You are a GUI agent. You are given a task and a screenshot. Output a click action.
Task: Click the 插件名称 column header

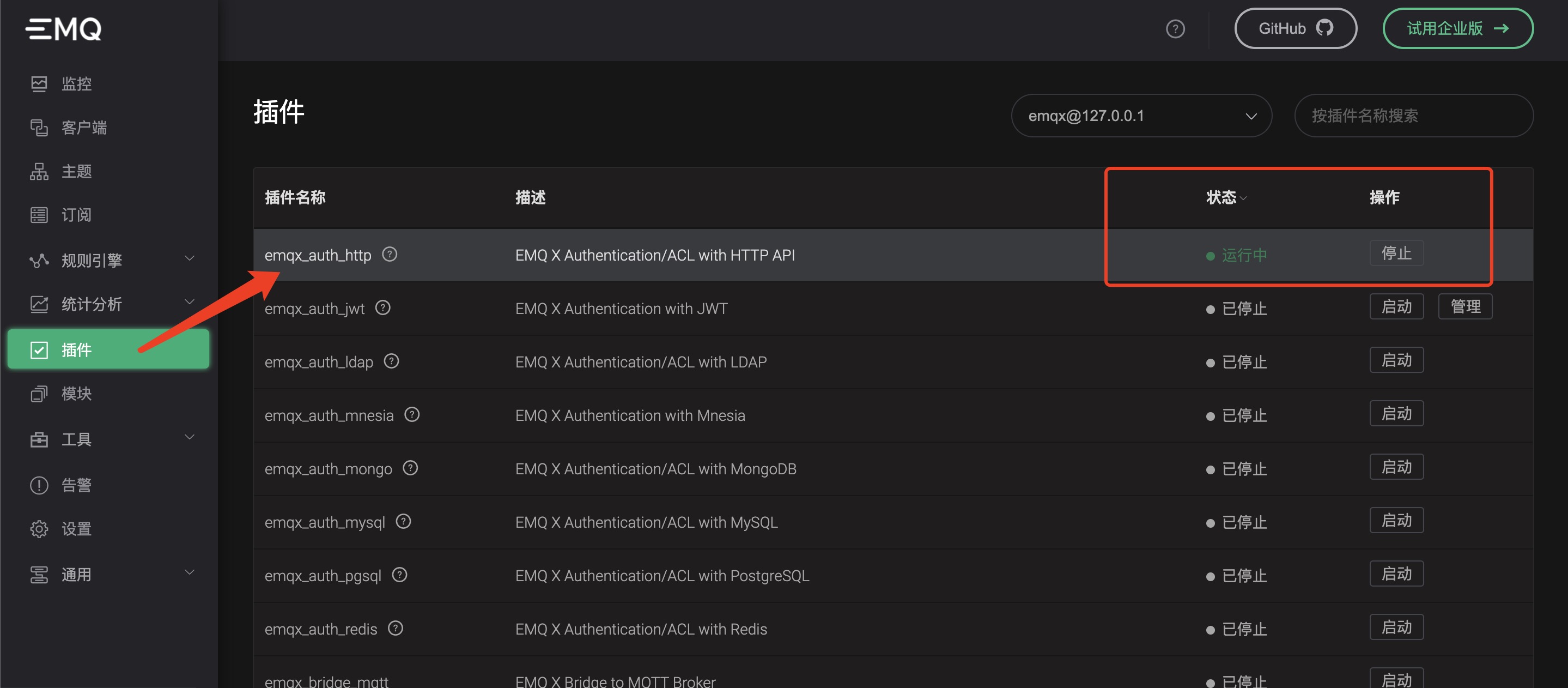295,198
